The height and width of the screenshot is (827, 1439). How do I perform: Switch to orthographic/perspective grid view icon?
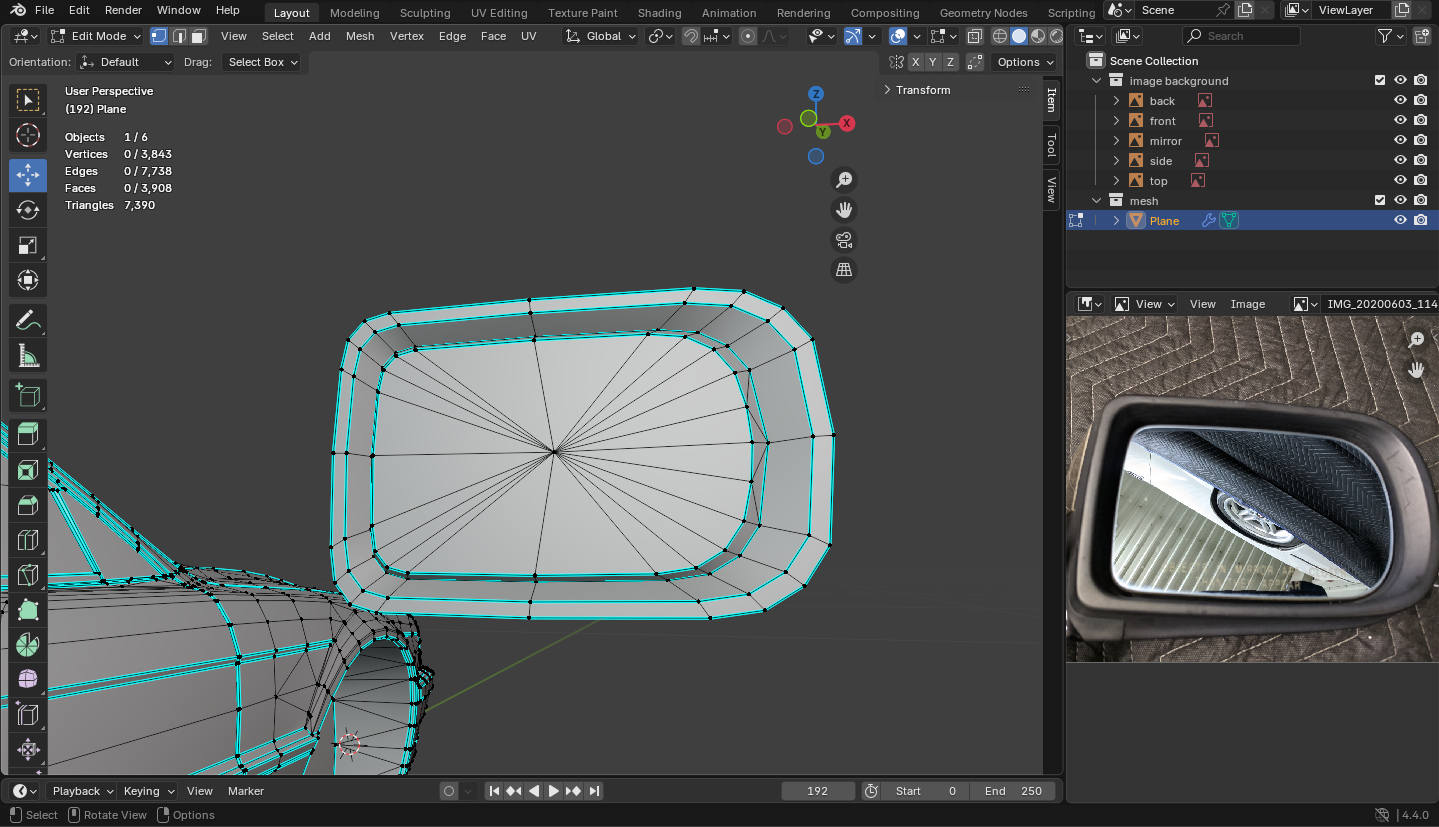pyautogui.click(x=844, y=270)
